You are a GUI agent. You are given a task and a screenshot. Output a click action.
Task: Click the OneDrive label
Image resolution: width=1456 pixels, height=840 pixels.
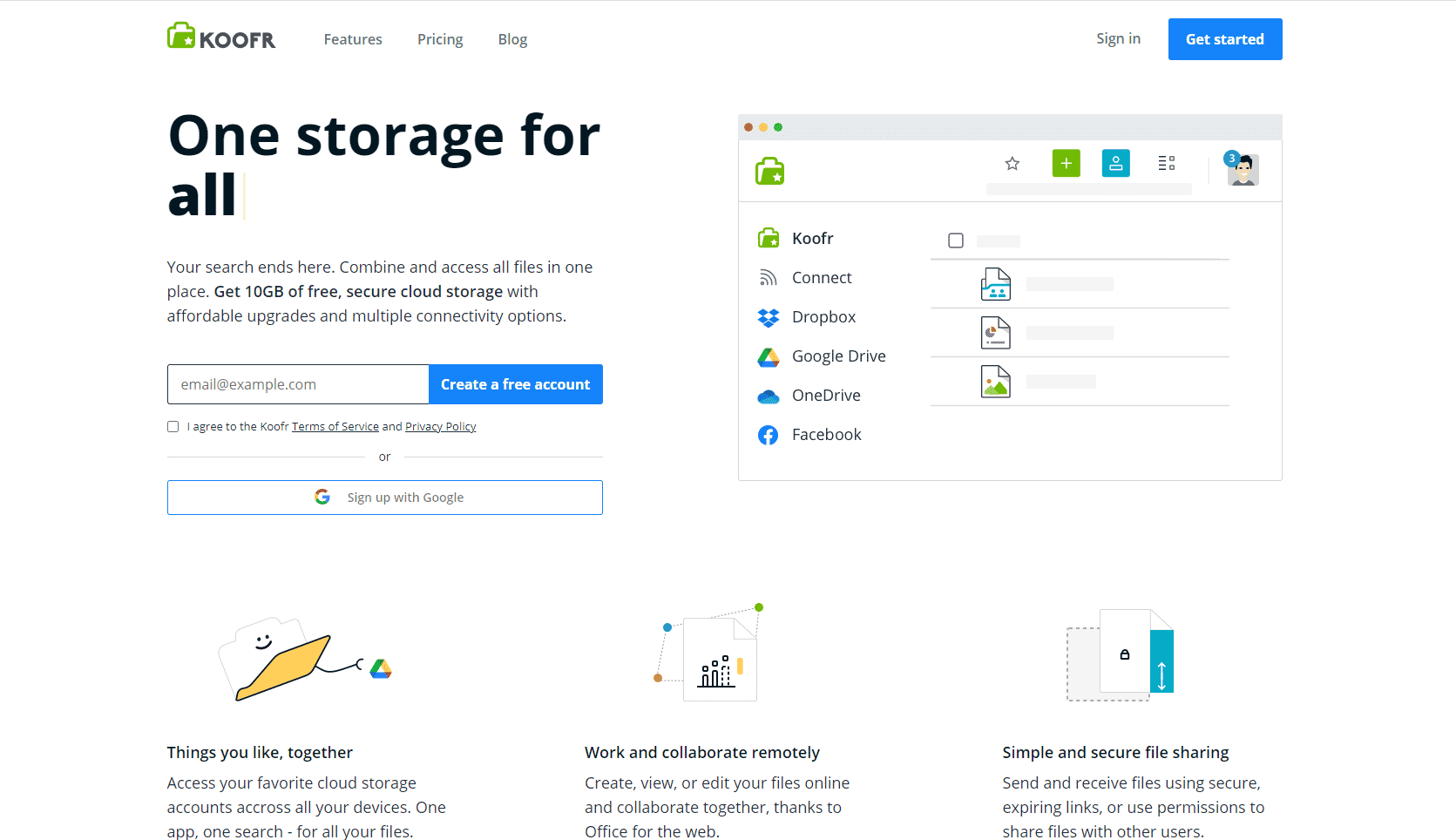(x=826, y=395)
